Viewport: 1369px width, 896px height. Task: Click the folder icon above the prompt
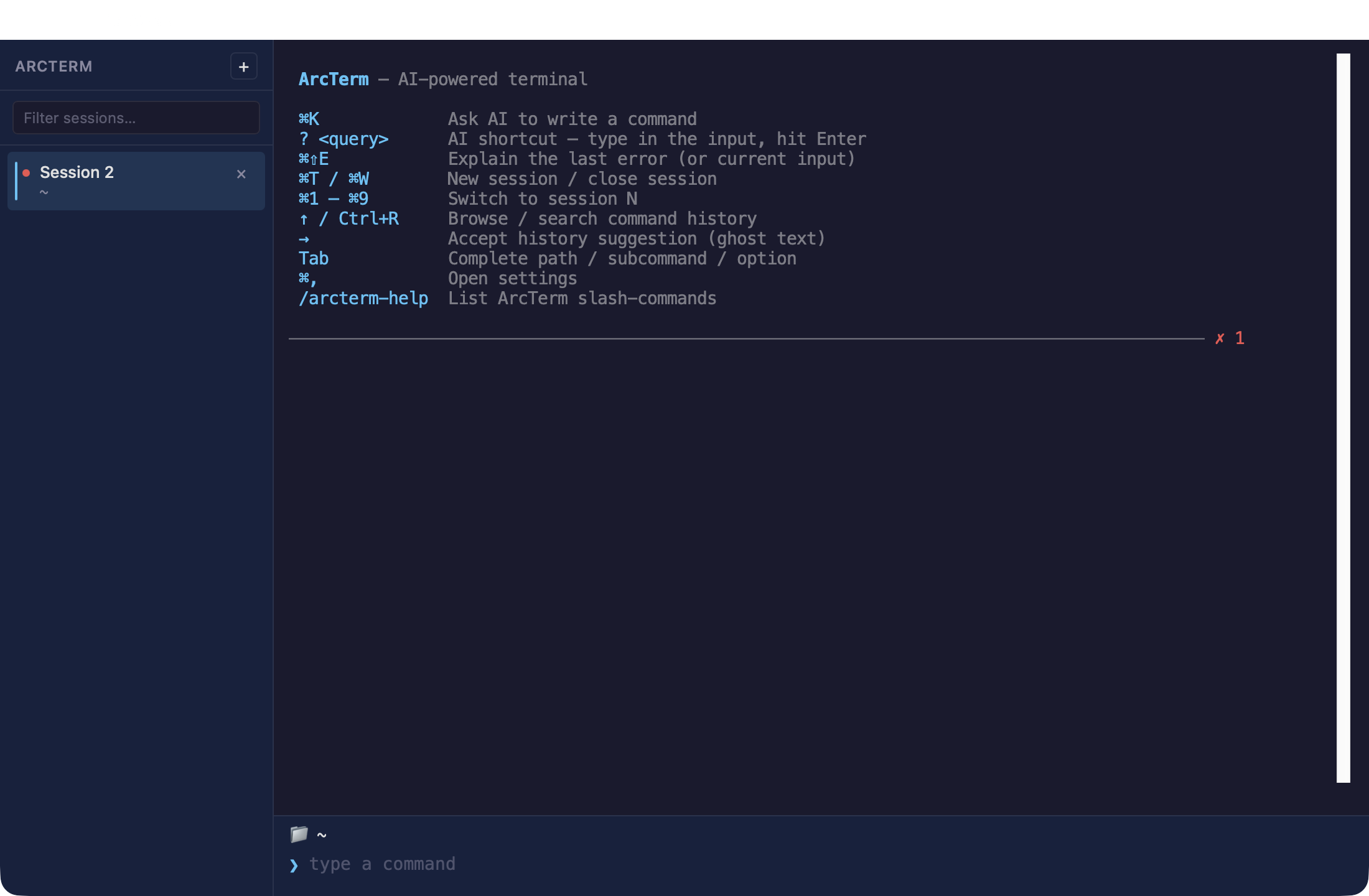point(299,834)
